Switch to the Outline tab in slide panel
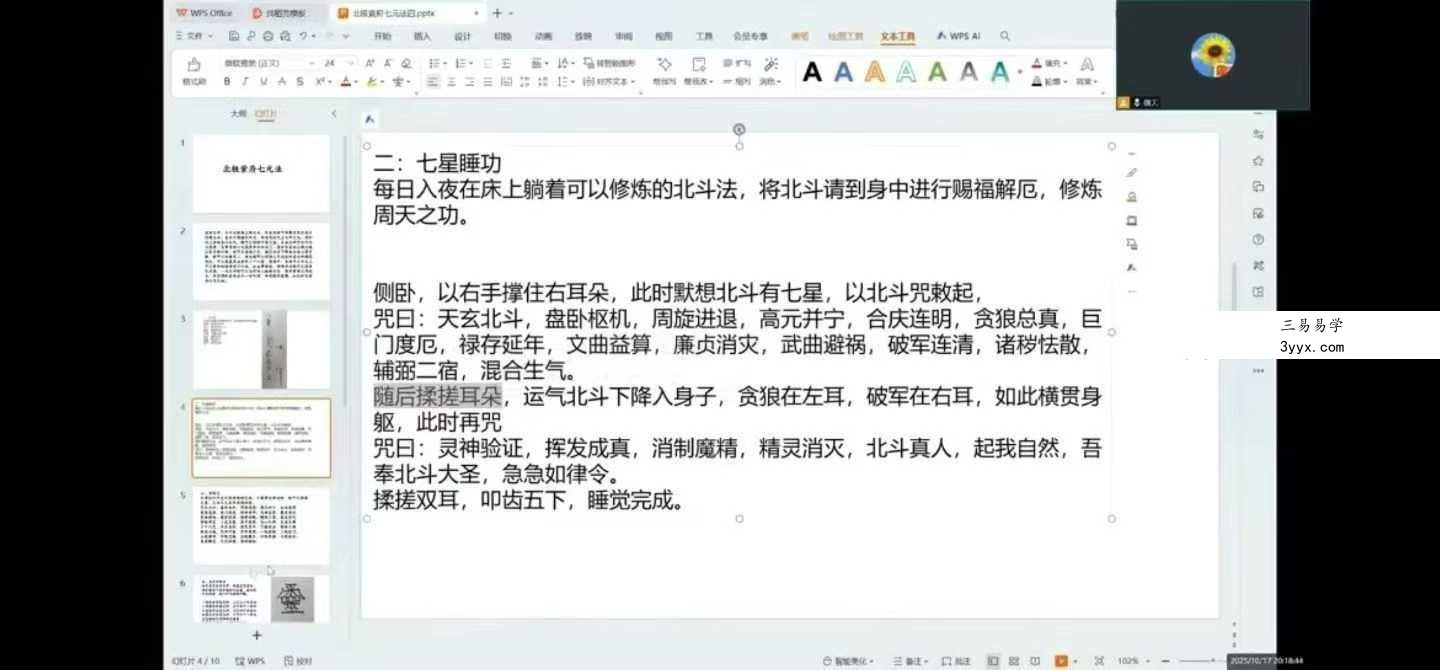The image size is (1440, 670). point(238,114)
